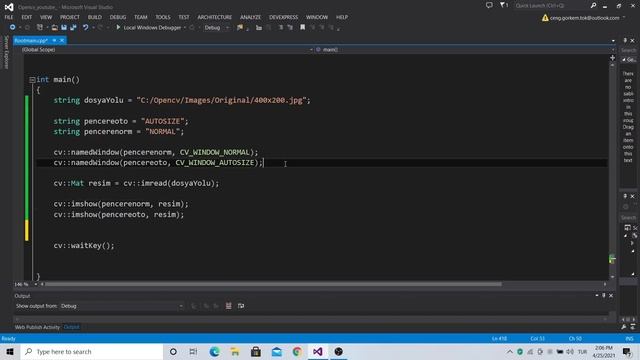
Task: Click the cv::waitKey(); code line
Action: (84, 245)
